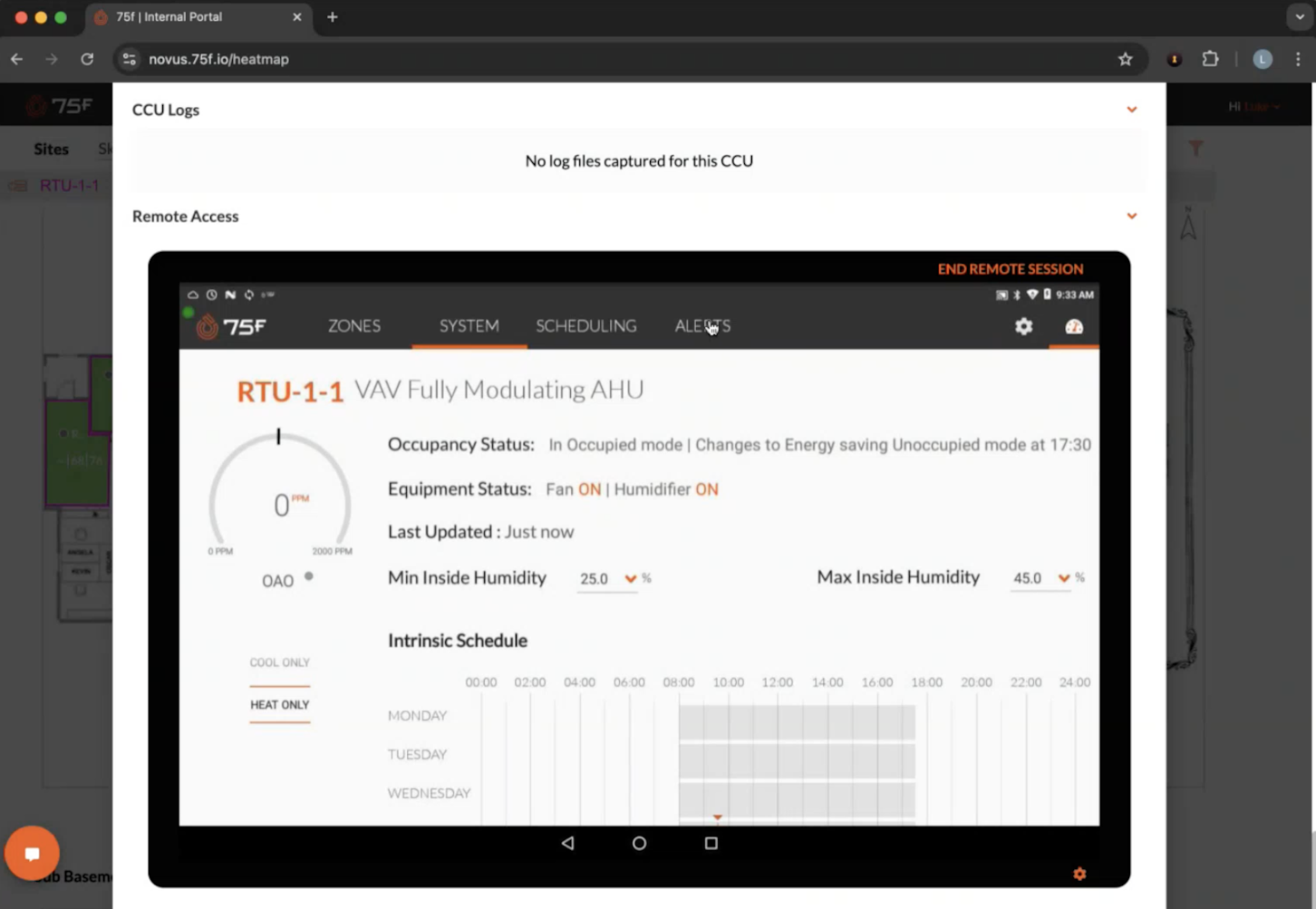1316x909 pixels.
Task: Click the Wednesday schedule block
Action: tap(797, 799)
